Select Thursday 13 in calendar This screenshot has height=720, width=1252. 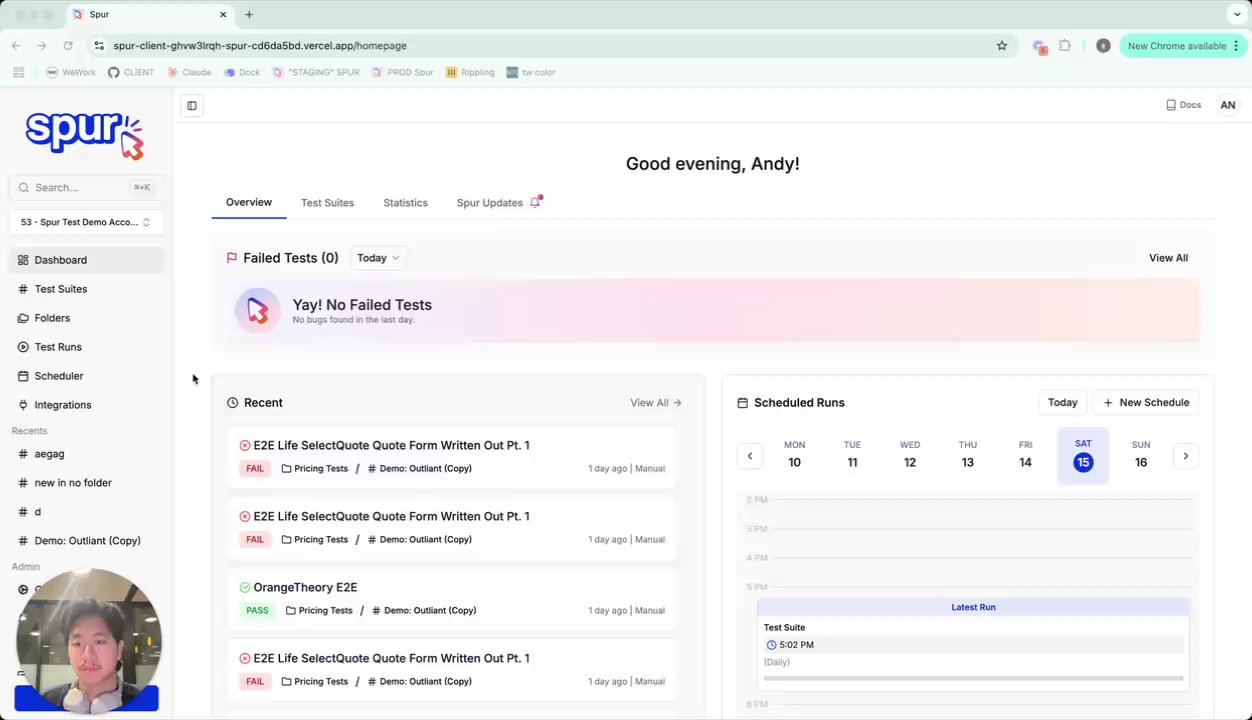point(968,455)
